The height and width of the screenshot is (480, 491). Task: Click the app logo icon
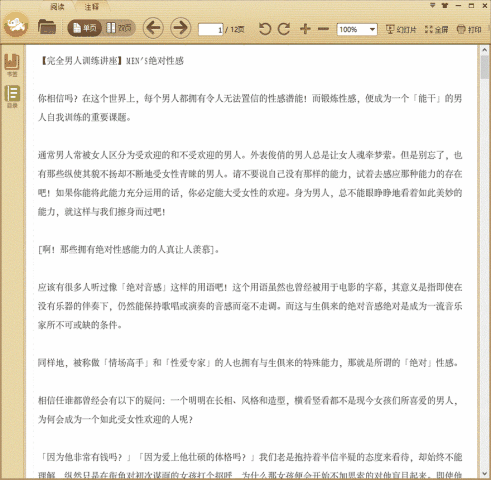point(16,25)
